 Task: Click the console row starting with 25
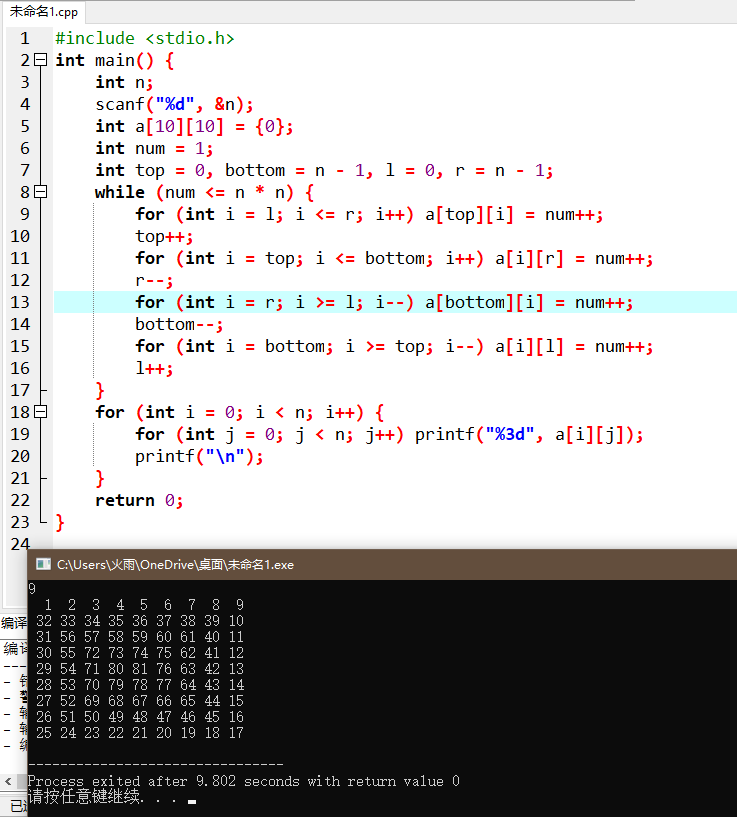pyautogui.click(x=140, y=733)
